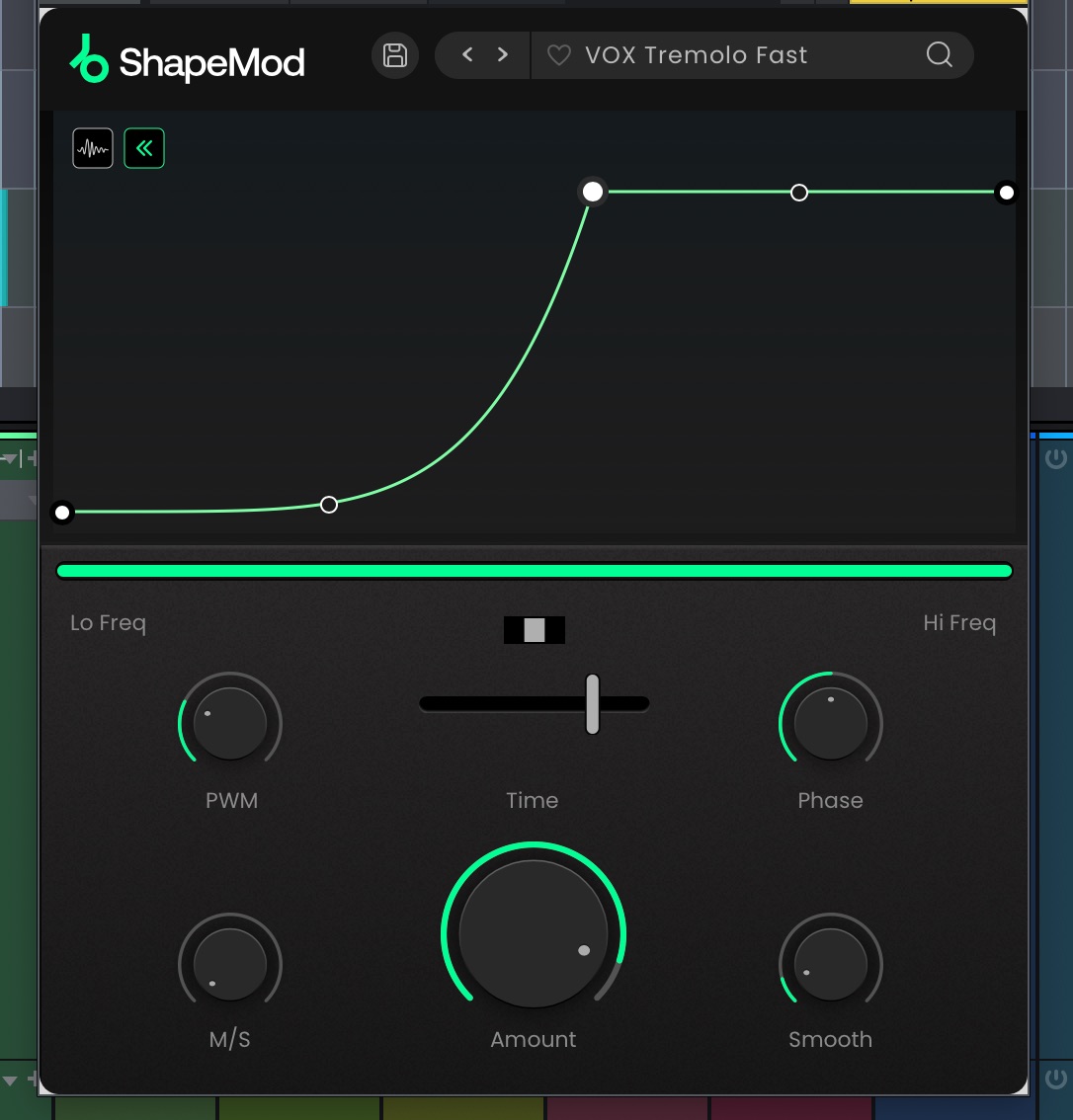Viewport: 1073px width, 1120px height.
Task: Click the save preset floppy disk icon
Action: pyautogui.click(x=395, y=55)
